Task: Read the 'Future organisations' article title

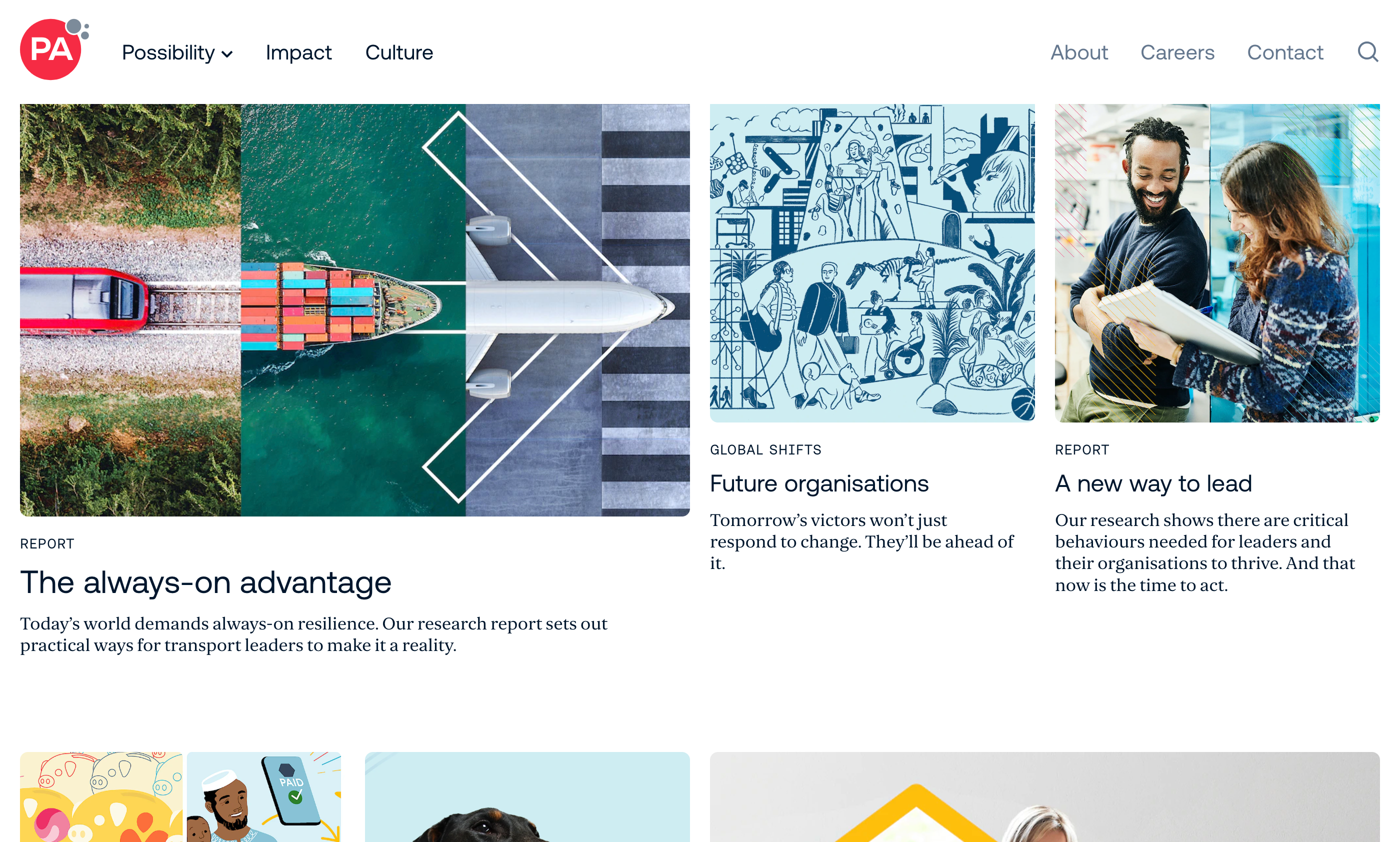Action: [x=818, y=484]
